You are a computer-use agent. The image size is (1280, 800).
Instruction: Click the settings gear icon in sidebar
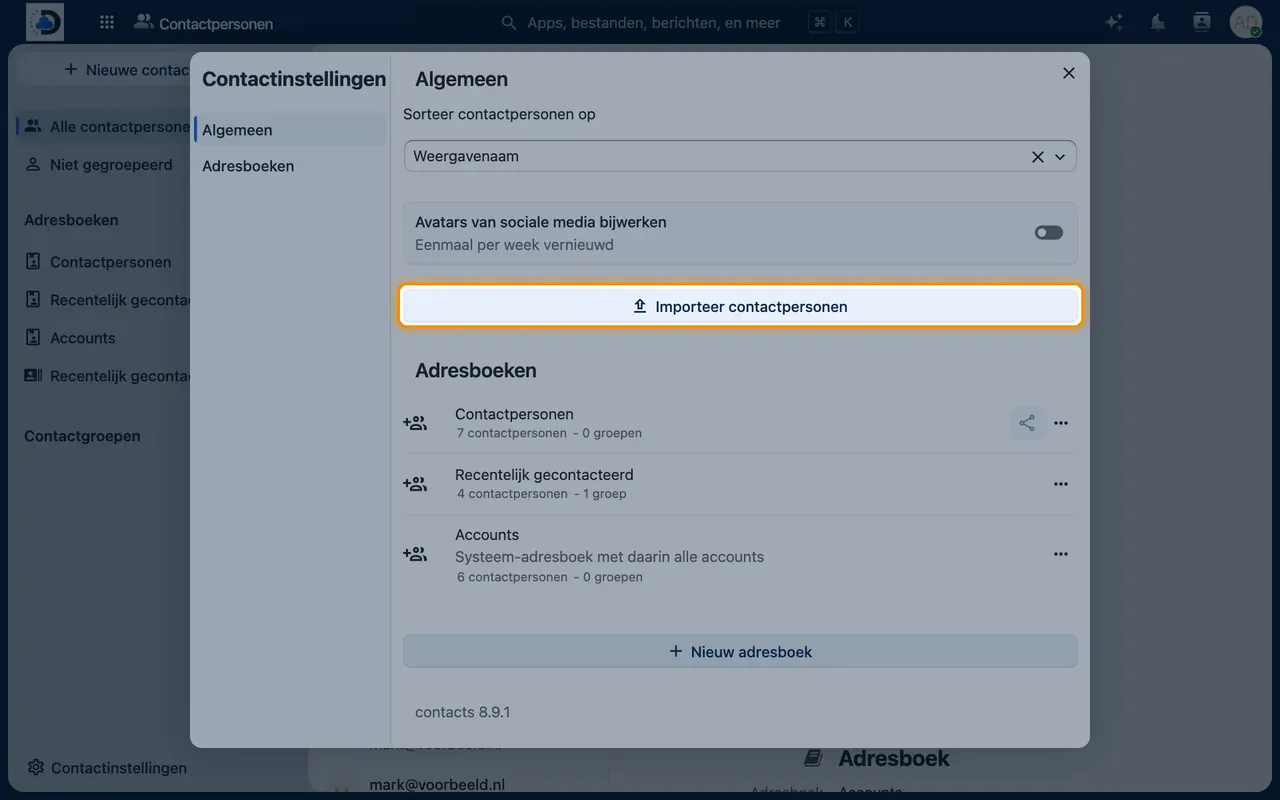pos(36,767)
